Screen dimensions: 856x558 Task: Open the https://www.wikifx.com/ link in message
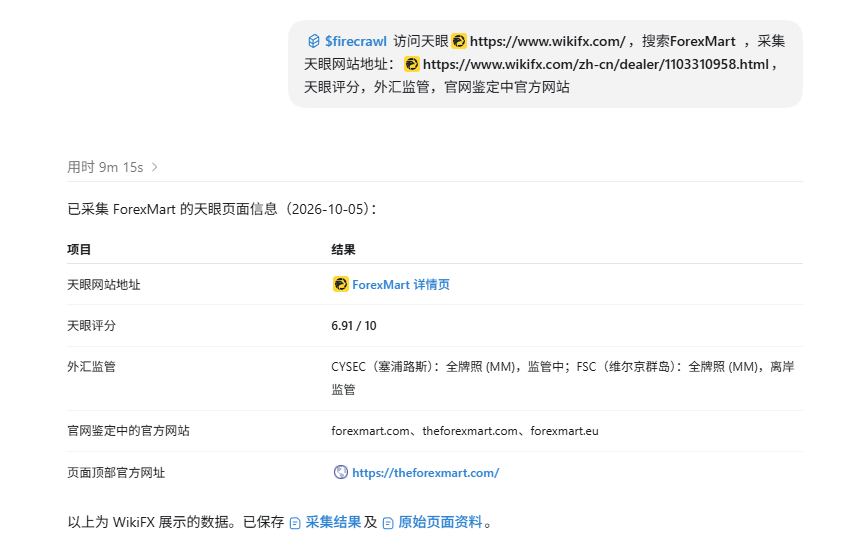coord(547,41)
